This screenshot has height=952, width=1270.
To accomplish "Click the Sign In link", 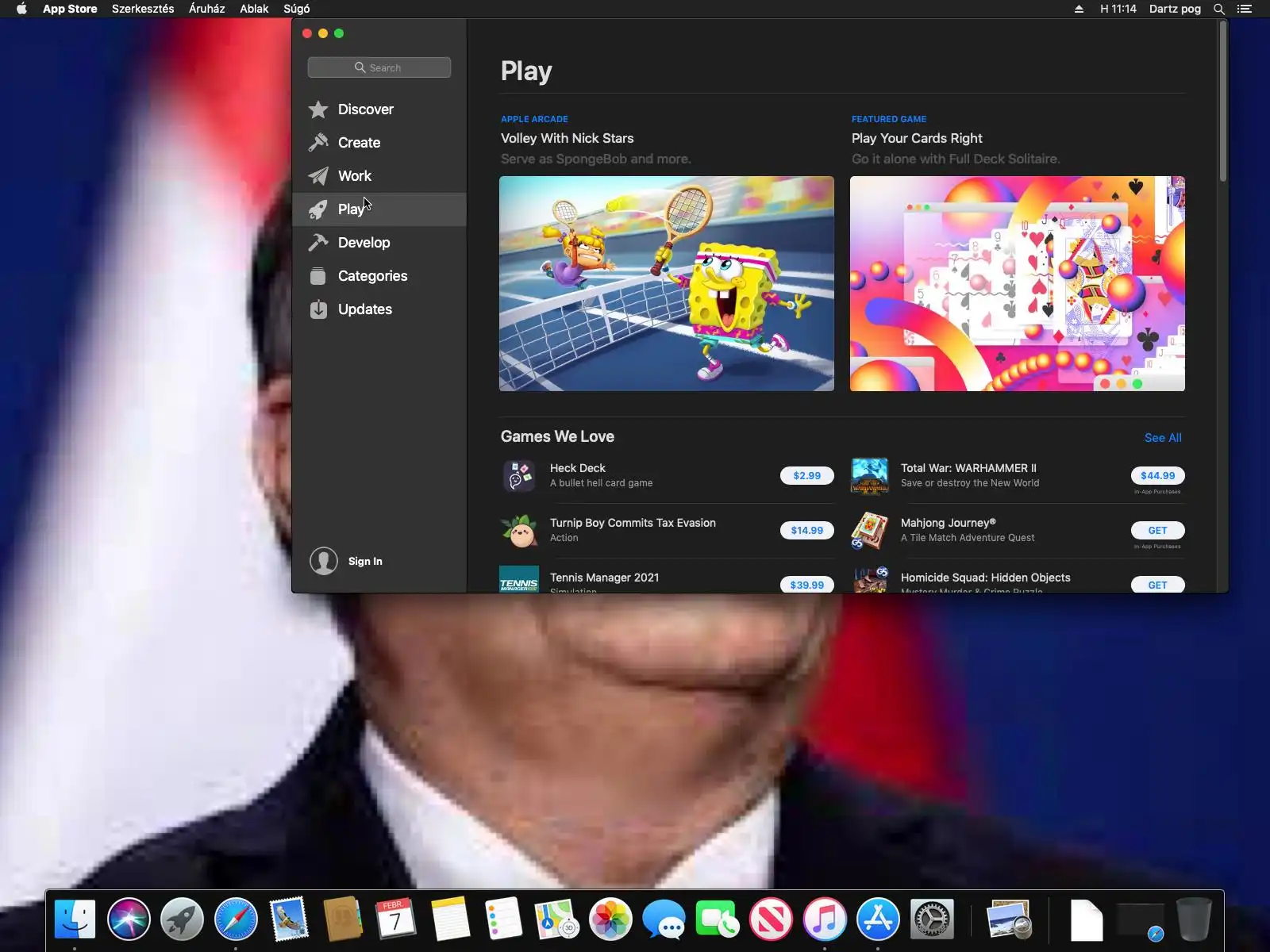I will pos(365,561).
